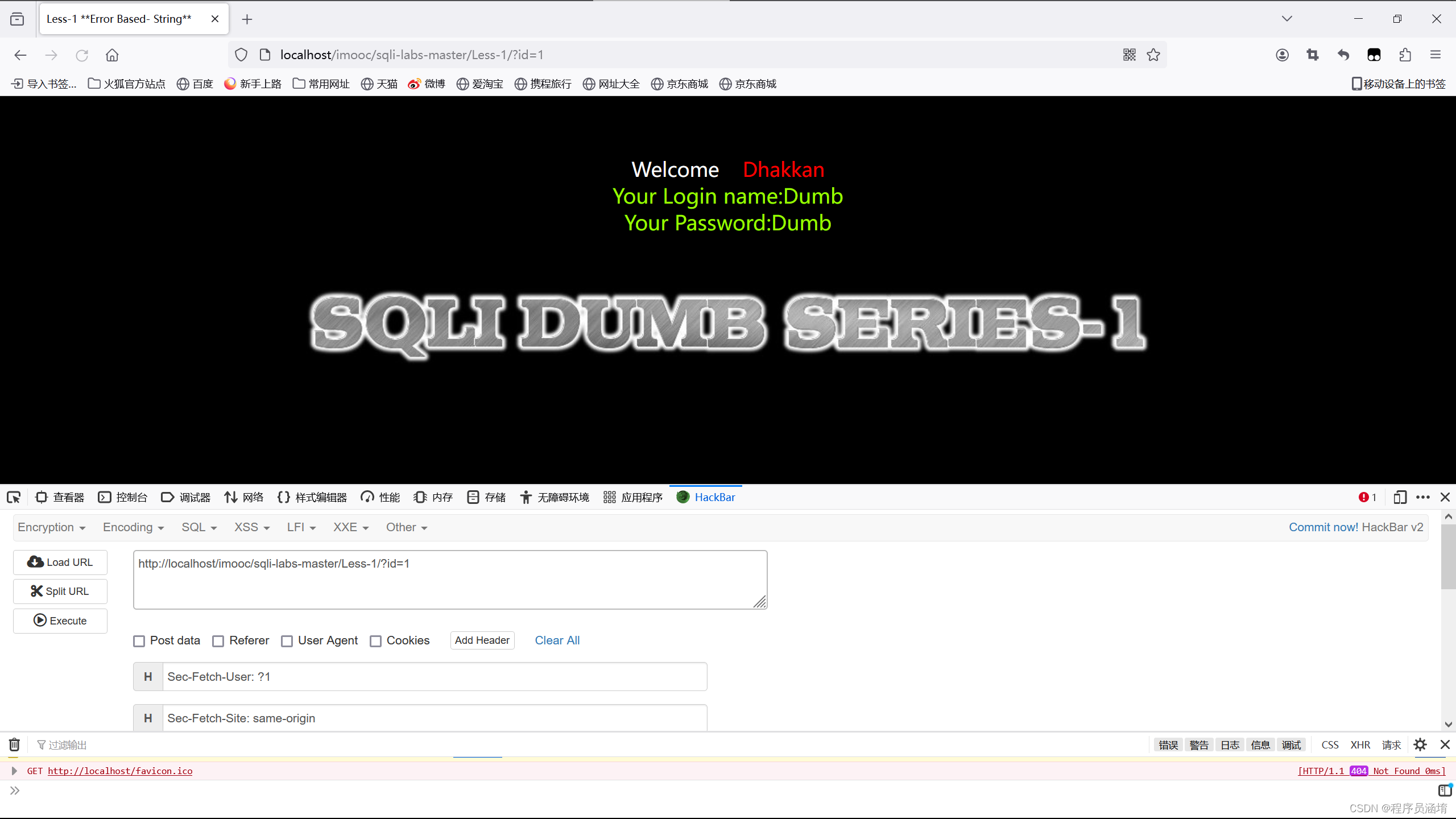The height and width of the screenshot is (819, 1456).
Task: Open the Encoding dropdown menu
Action: point(133,528)
